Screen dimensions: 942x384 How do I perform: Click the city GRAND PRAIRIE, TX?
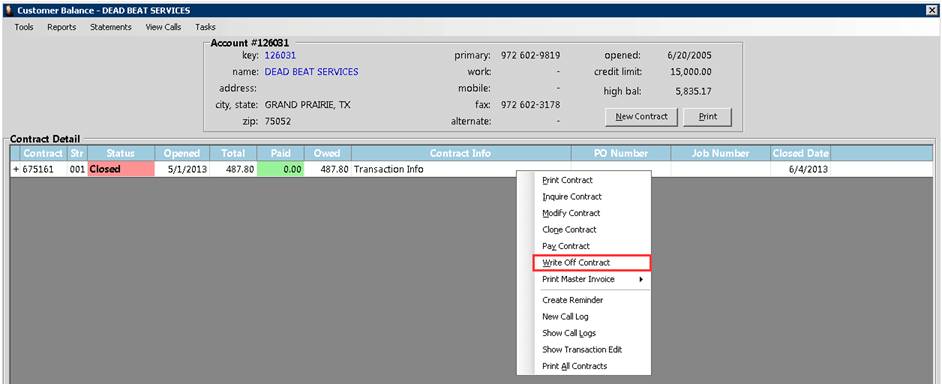pyautogui.click(x=308, y=105)
